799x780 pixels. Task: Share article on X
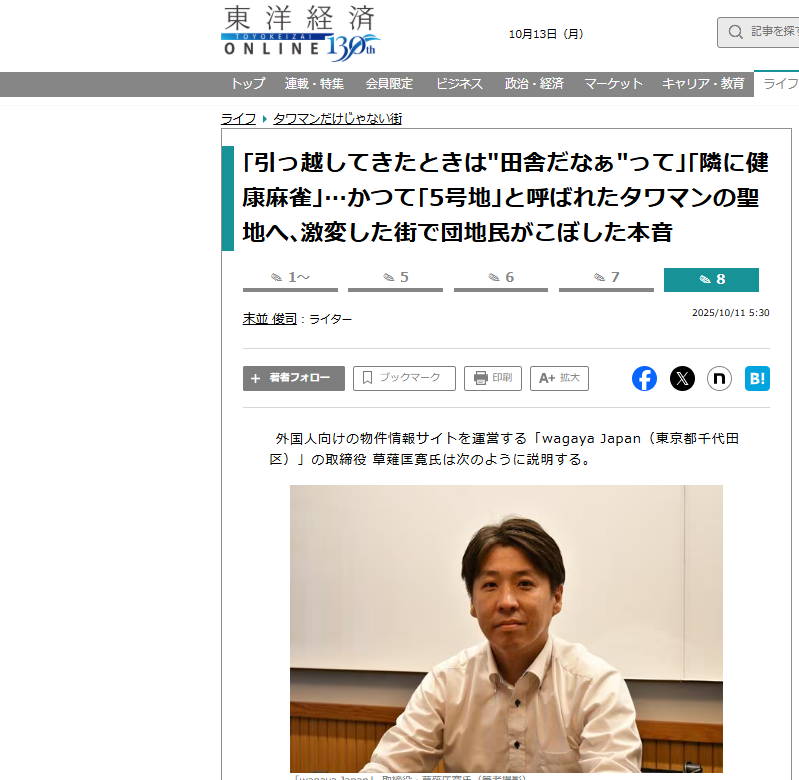(x=682, y=379)
